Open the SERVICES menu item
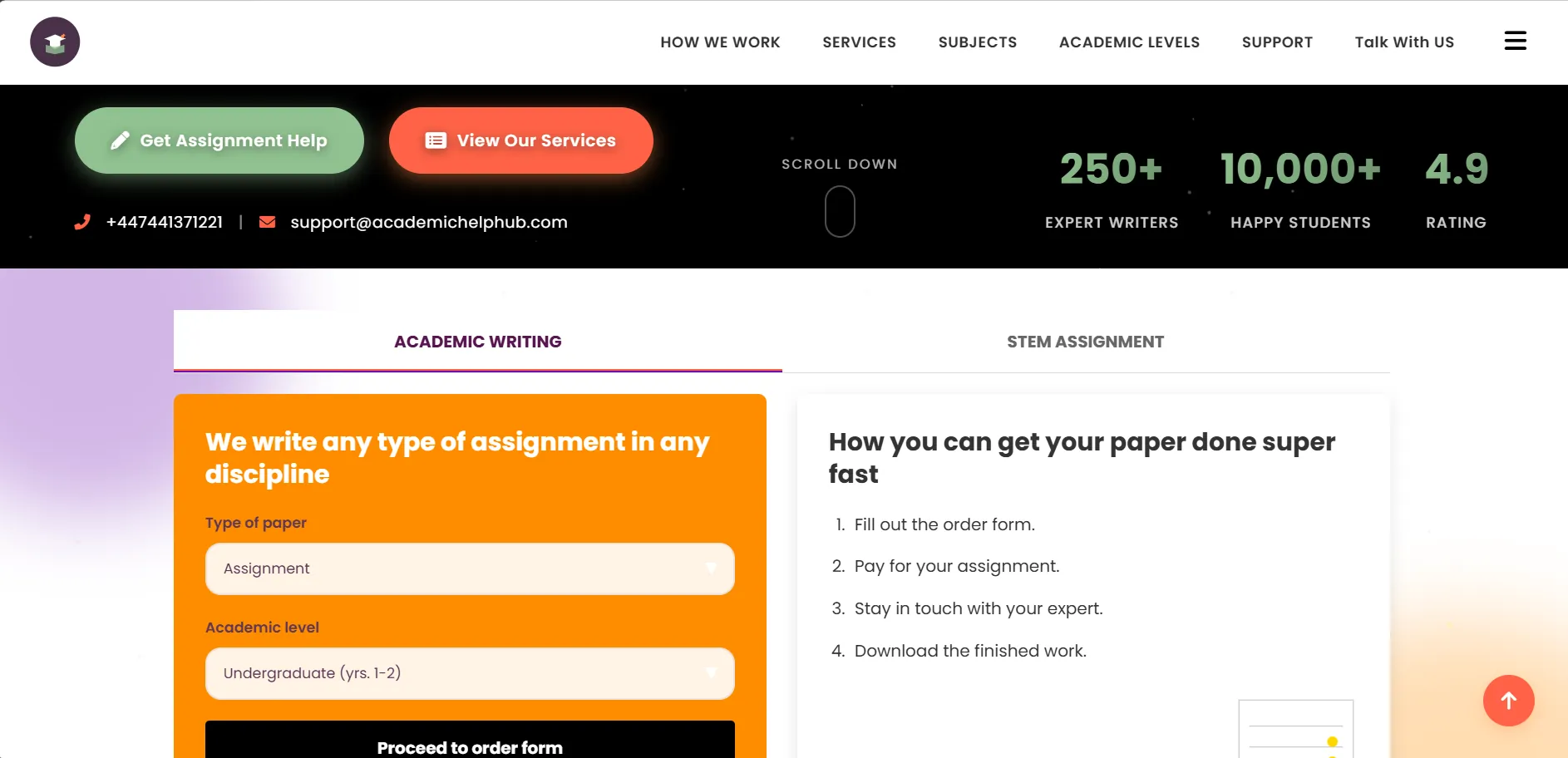This screenshot has width=1568, height=758. pyautogui.click(x=859, y=42)
